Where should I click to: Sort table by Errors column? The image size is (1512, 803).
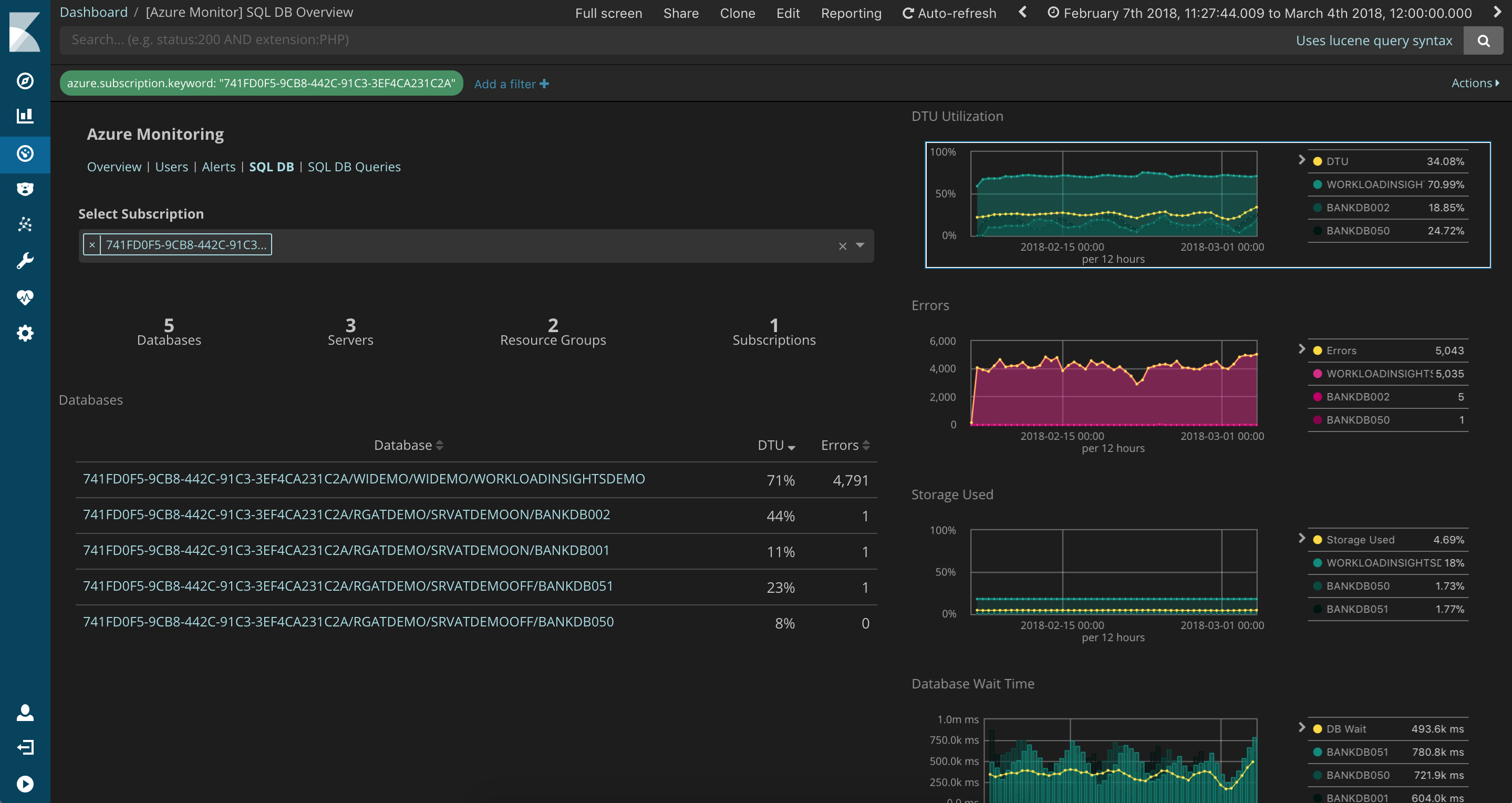pyautogui.click(x=845, y=445)
